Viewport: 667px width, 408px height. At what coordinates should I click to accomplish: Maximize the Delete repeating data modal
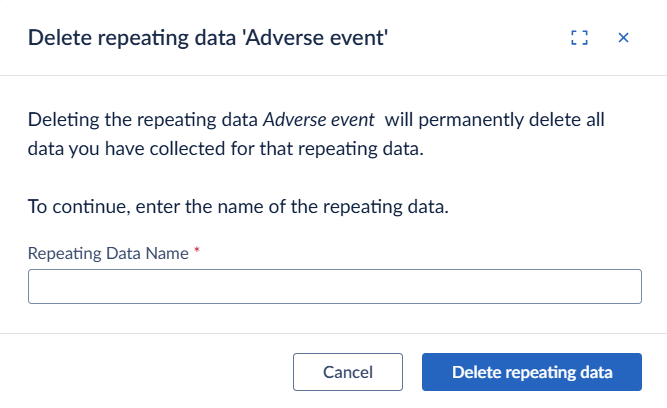click(x=579, y=38)
